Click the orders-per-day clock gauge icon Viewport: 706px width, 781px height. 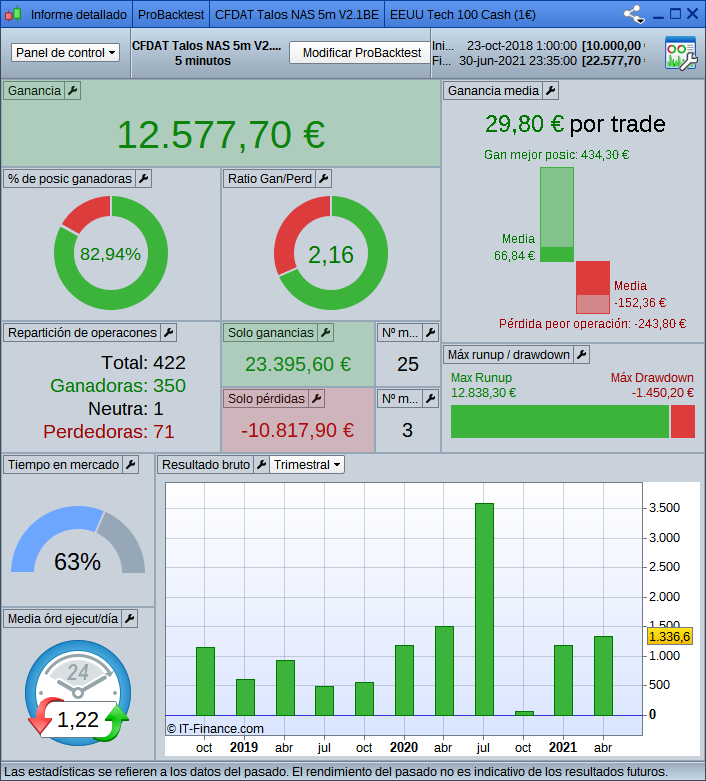78,692
